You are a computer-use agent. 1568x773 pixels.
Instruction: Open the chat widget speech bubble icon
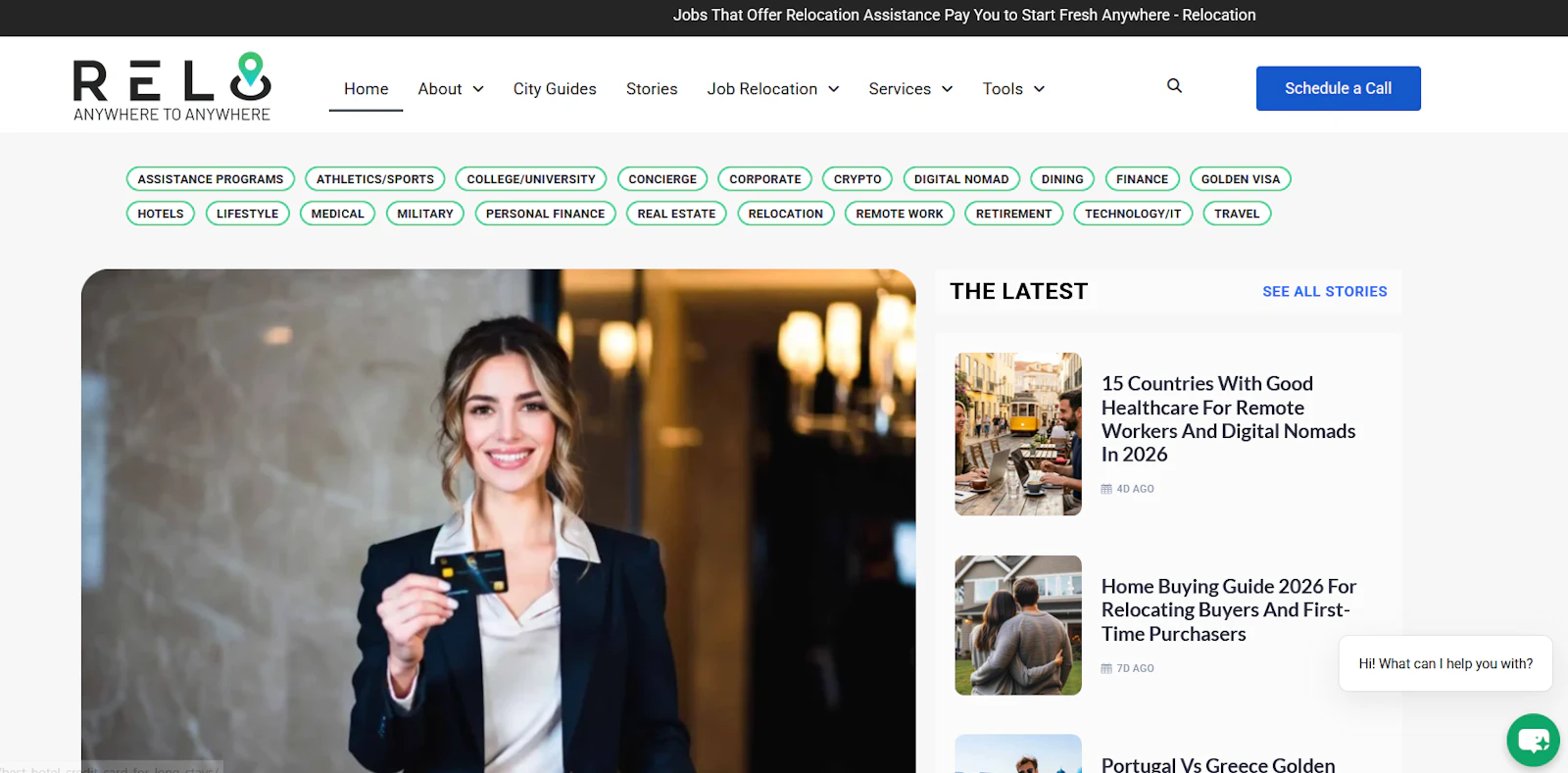[x=1533, y=740]
